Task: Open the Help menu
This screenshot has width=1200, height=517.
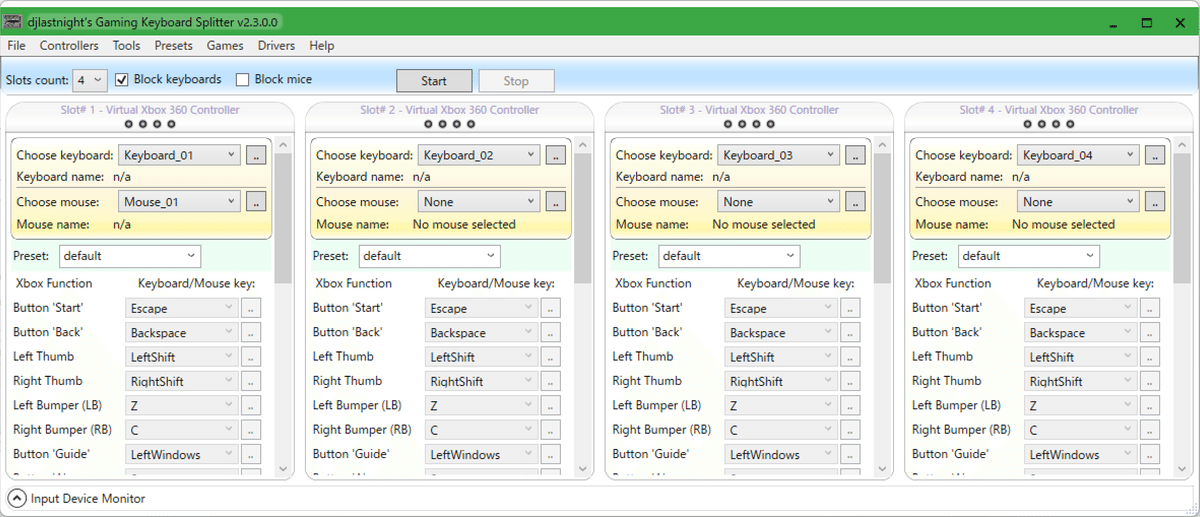Action: pyautogui.click(x=322, y=46)
